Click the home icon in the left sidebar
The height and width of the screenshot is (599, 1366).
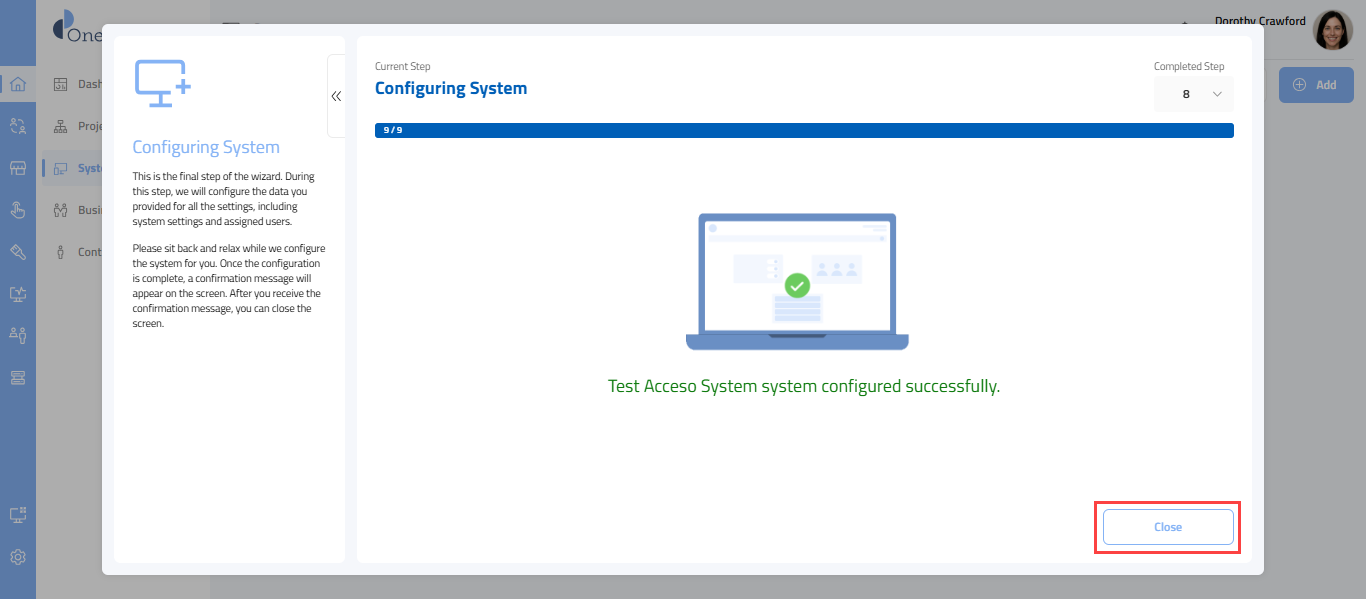click(18, 84)
